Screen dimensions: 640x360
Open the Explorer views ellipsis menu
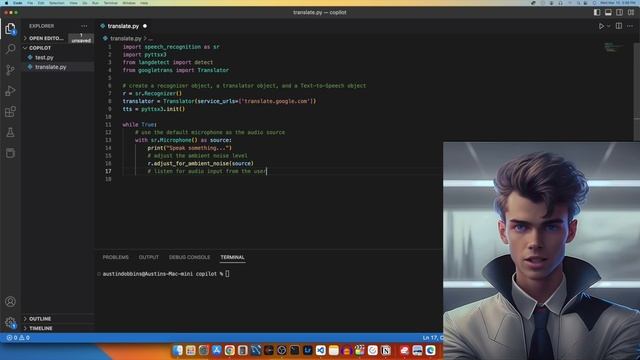click(x=84, y=26)
